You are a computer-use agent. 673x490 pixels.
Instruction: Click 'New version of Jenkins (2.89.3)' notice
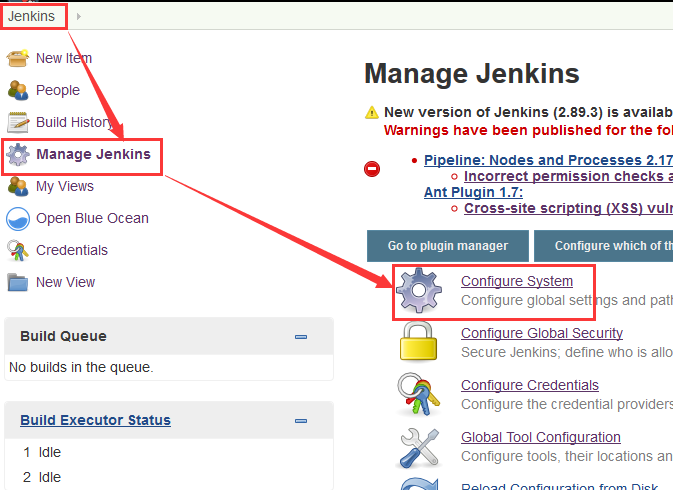528,112
